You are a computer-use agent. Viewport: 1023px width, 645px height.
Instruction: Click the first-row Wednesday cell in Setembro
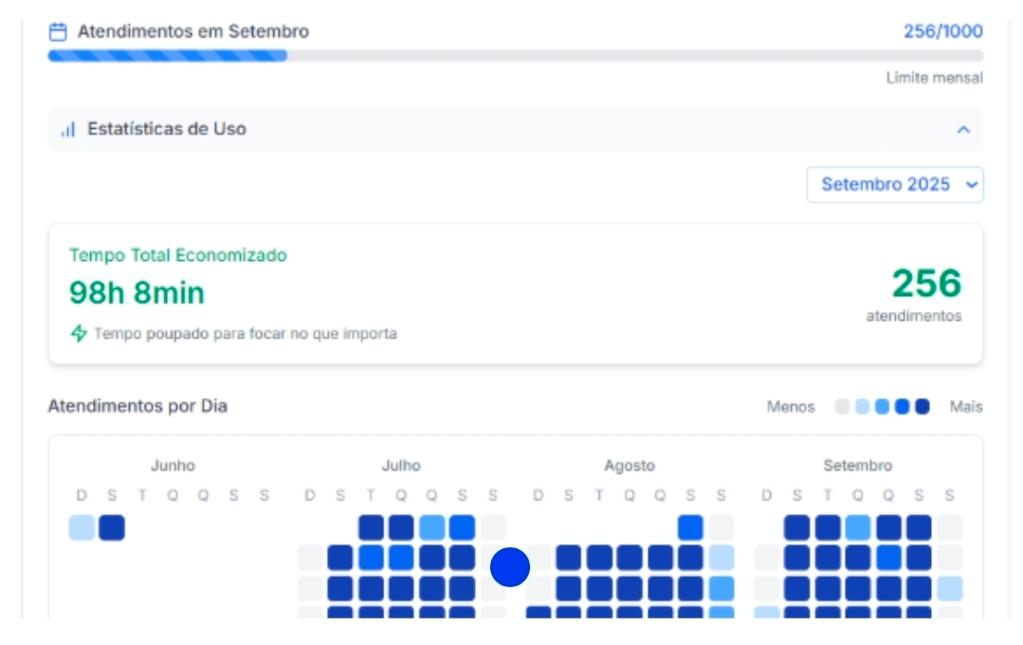[858, 528]
